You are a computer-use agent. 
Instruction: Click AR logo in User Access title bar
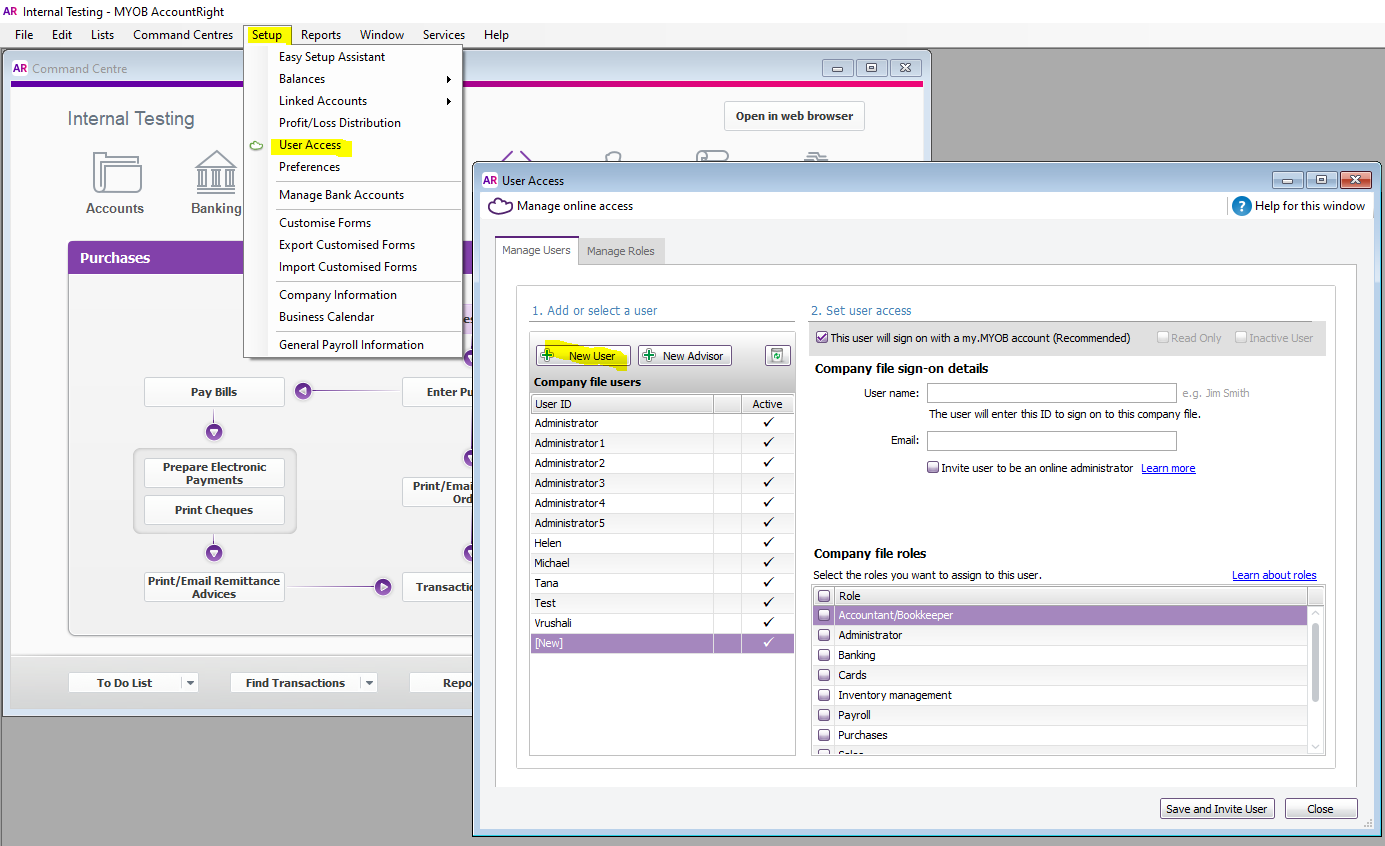[x=490, y=181]
